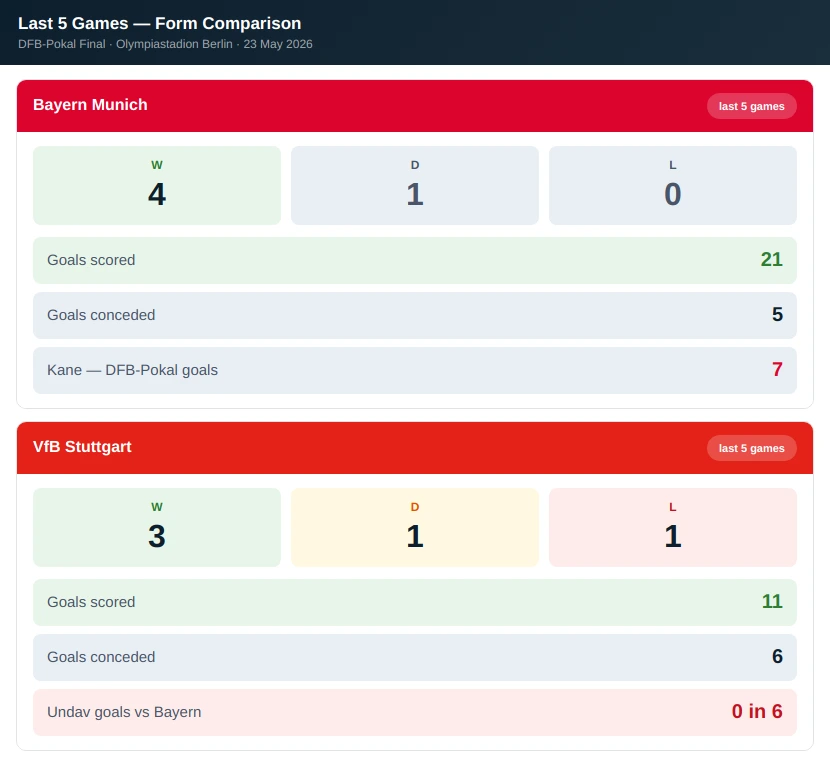Select VfB Stuttgart's wins tile showing 3
Image resolution: width=830 pixels, height=765 pixels.
click(157, 527)
